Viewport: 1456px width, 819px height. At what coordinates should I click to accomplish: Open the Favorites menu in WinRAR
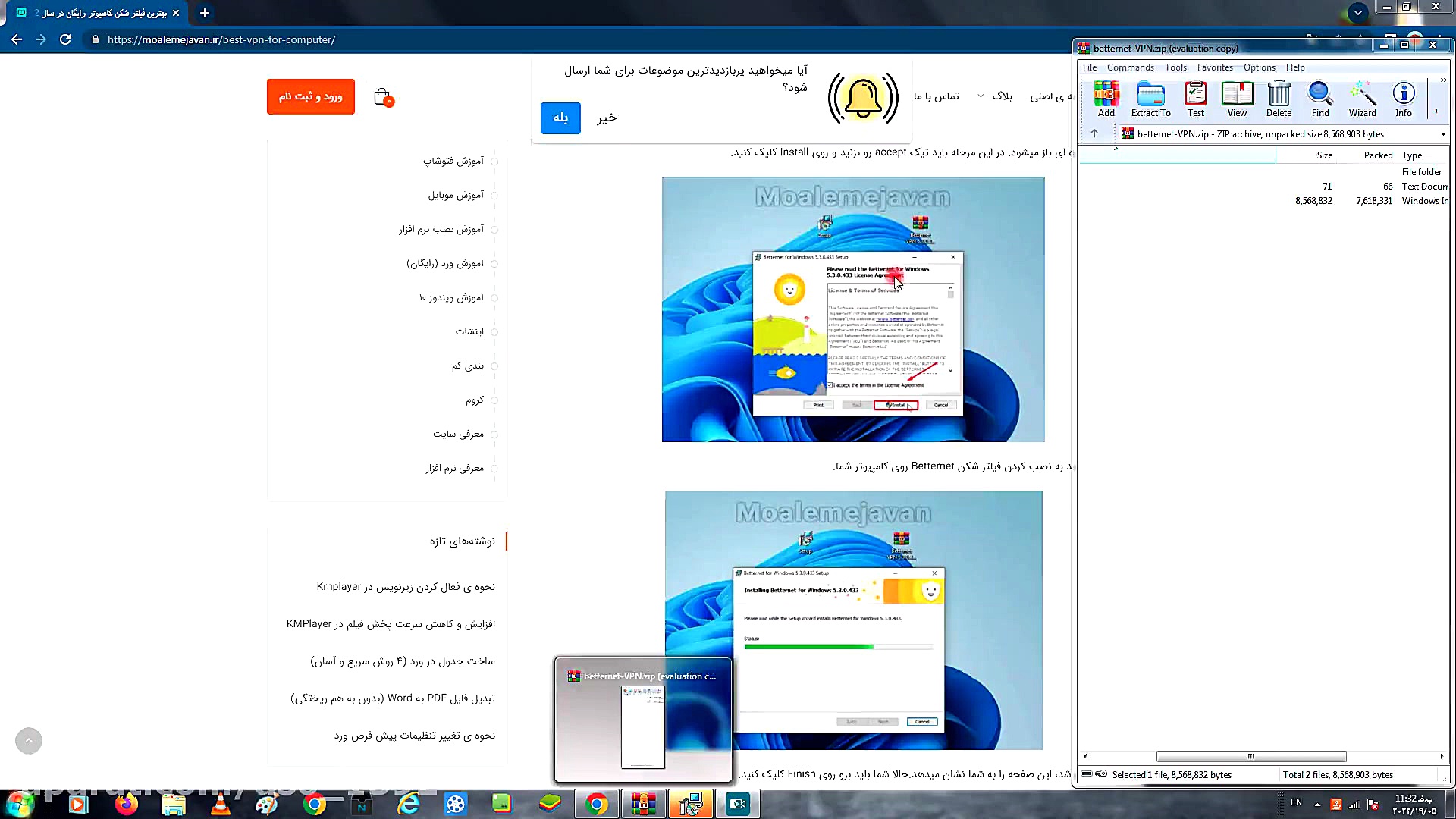[x=1215, y=67]
